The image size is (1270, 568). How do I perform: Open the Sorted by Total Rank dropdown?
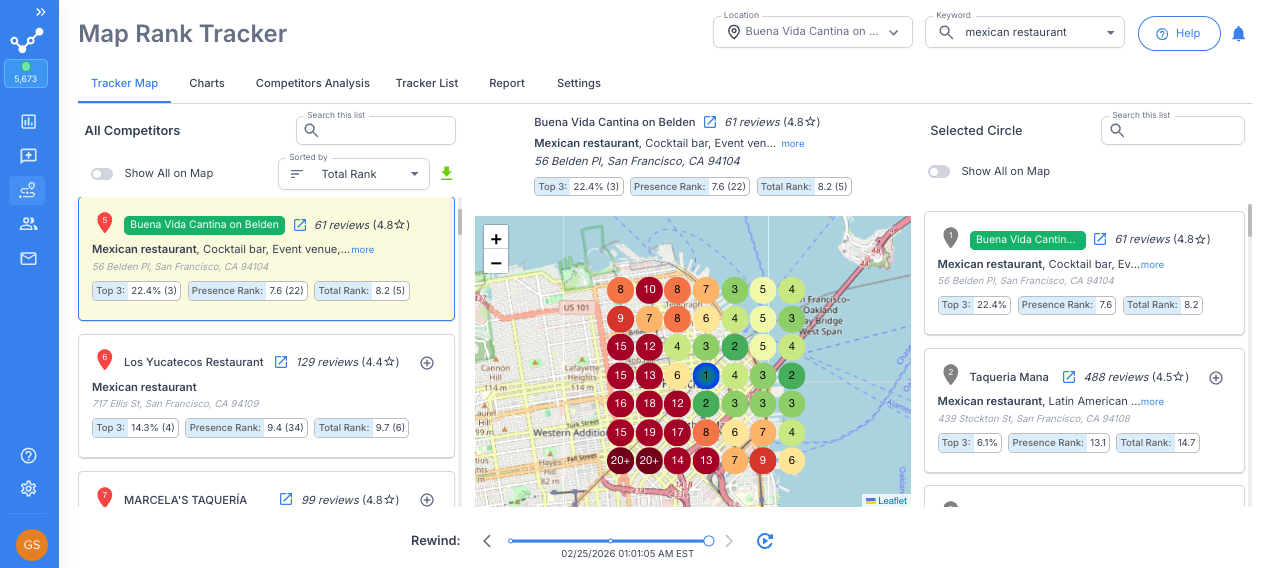354,174
